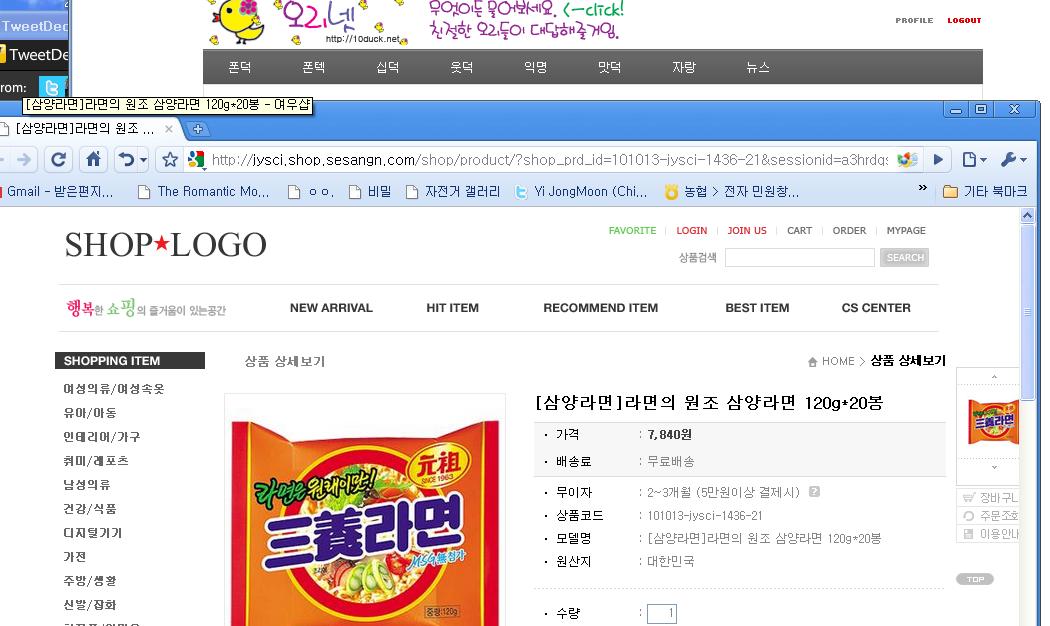Select 주방/생활 category
This screenshot has height=626, width=1050.
pos(90,581)
